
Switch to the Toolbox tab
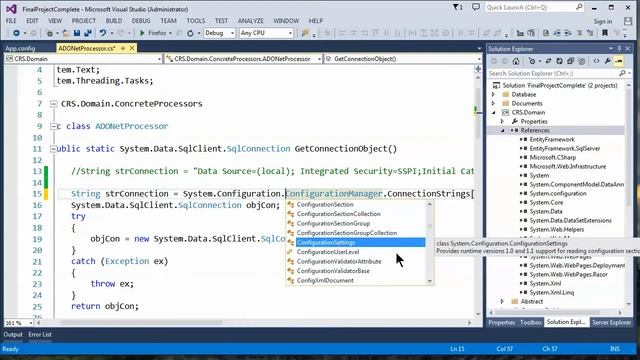pos(531,322)
